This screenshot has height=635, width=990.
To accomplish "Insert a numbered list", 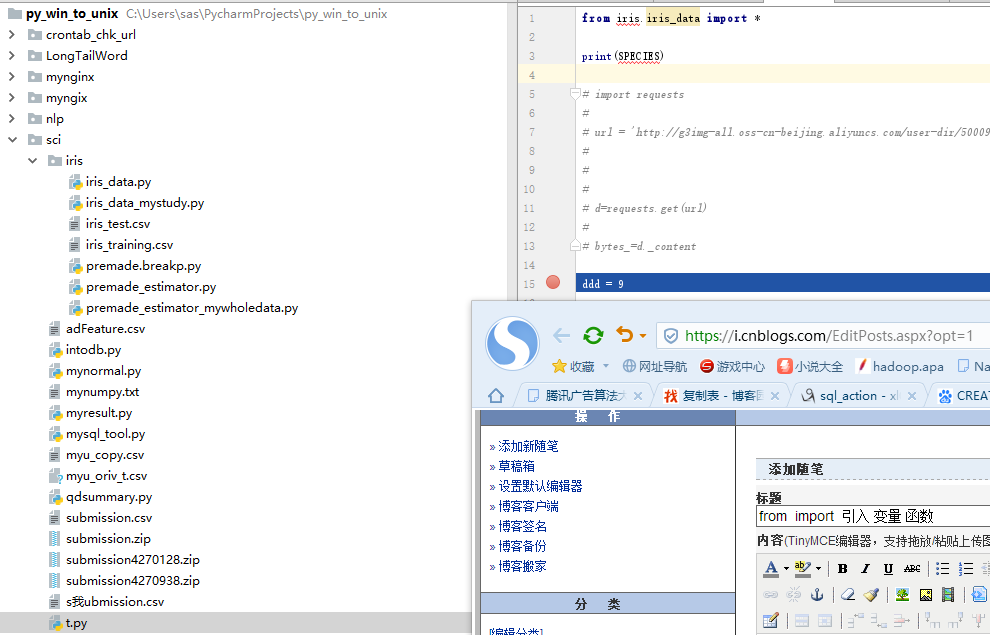I will coord(965,569).
